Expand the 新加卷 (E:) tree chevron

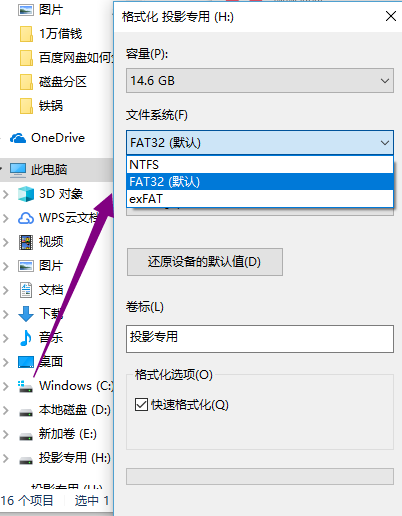tap(5, 434)
